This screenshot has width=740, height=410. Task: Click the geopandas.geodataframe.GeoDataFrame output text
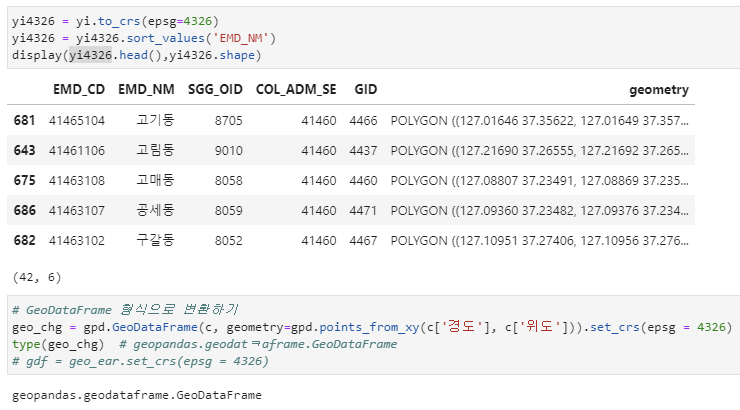click(x=137, y=395)
